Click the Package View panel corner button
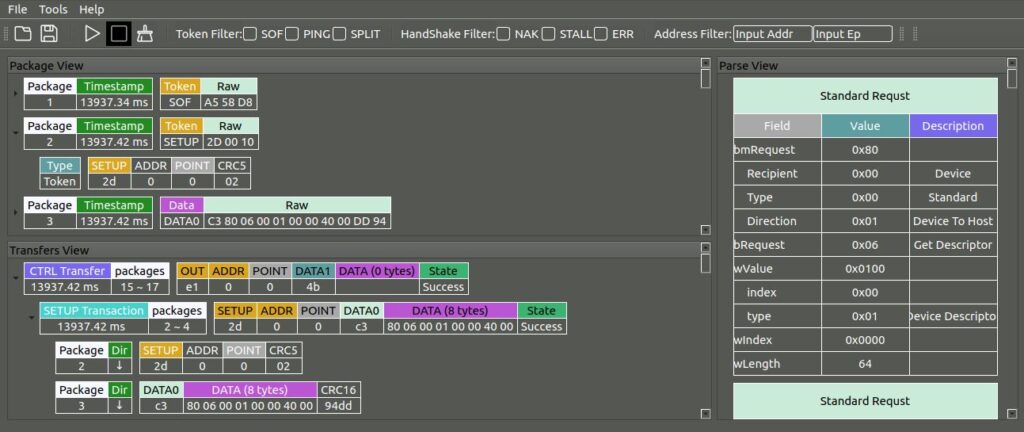 705,65
